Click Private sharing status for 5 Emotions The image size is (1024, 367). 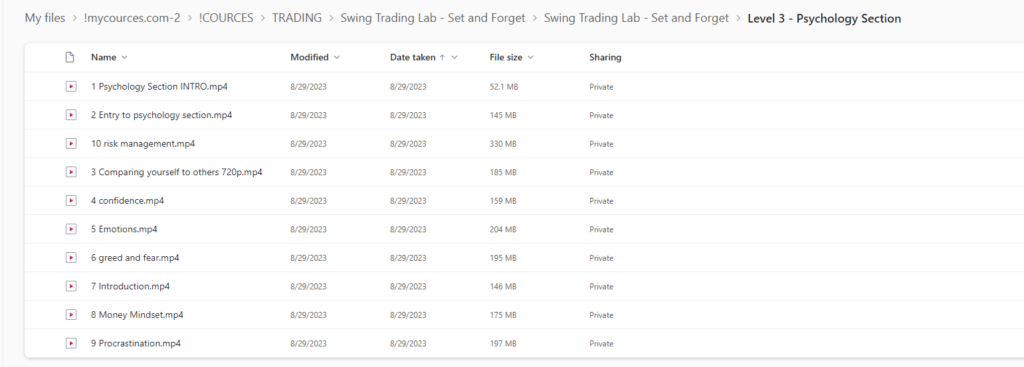pos(601,229)
